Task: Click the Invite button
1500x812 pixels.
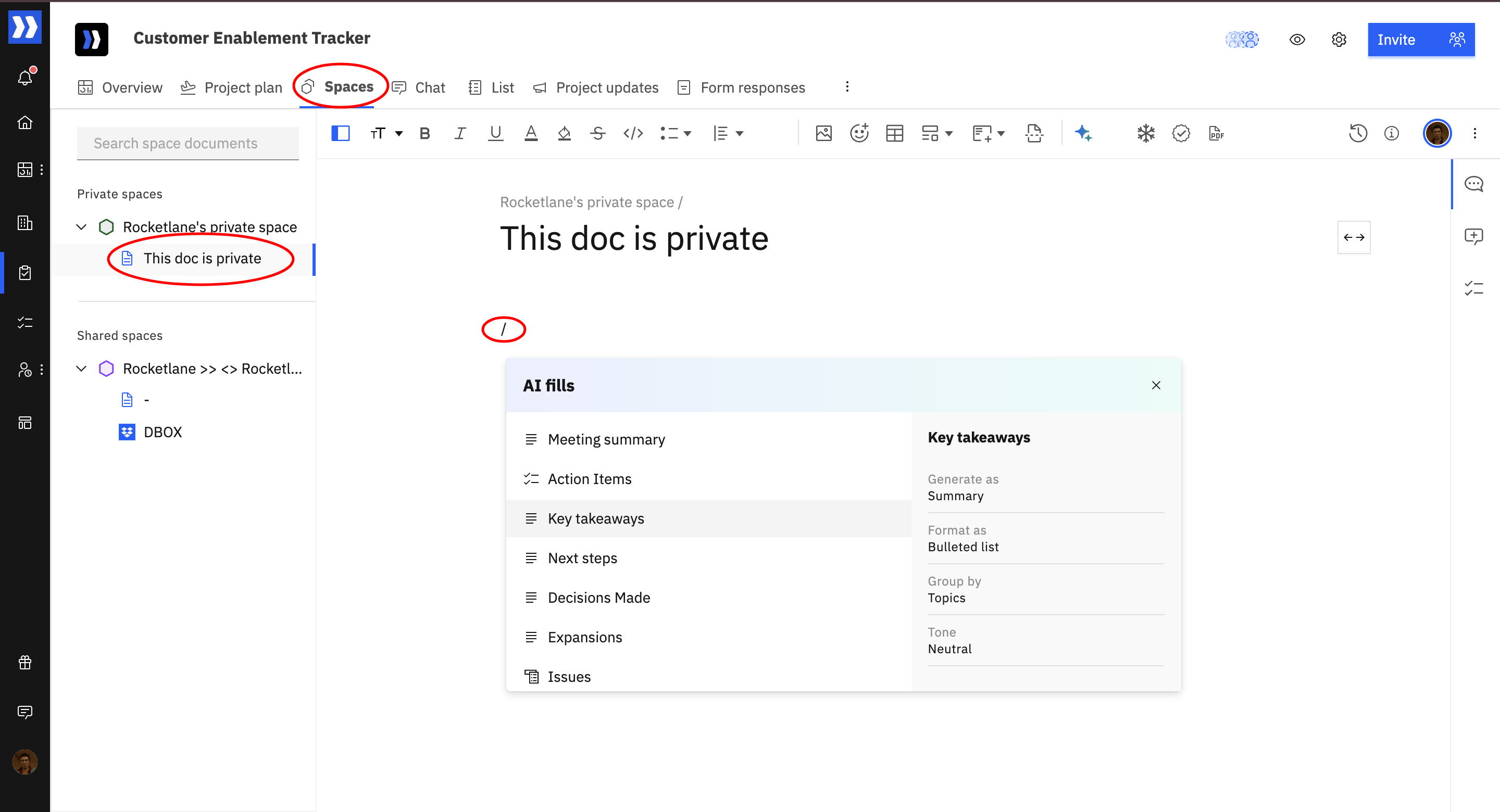Action: coord(1396,40)
